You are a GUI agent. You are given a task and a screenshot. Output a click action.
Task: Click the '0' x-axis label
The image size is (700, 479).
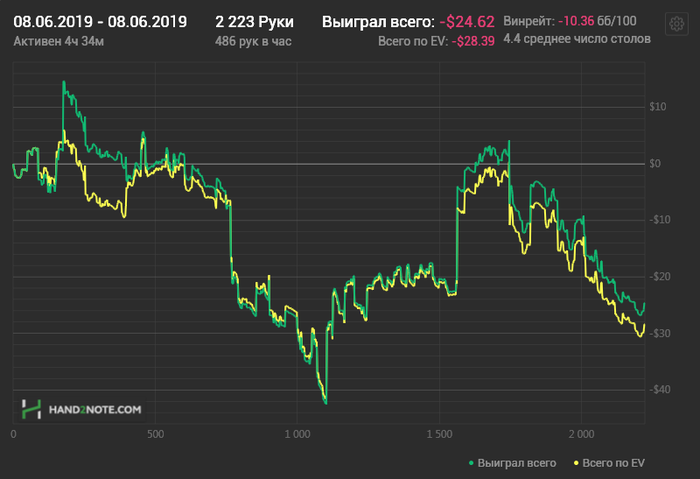13,434
